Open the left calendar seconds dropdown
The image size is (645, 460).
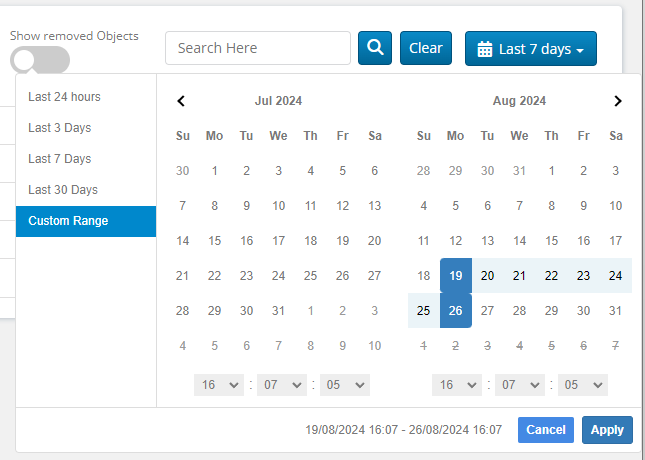(344, 385)
